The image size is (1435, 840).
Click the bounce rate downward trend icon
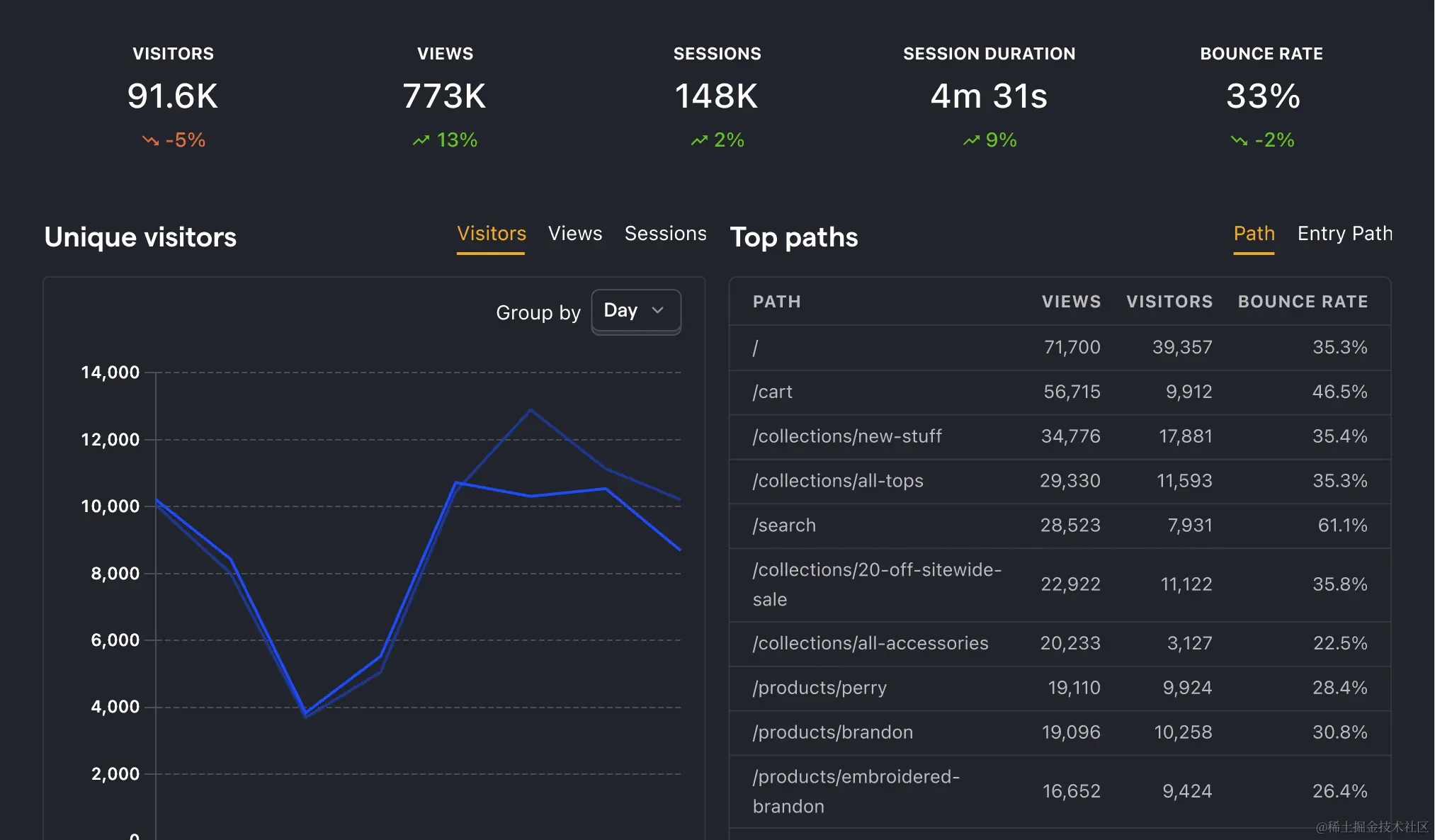tap(1239, 140)
